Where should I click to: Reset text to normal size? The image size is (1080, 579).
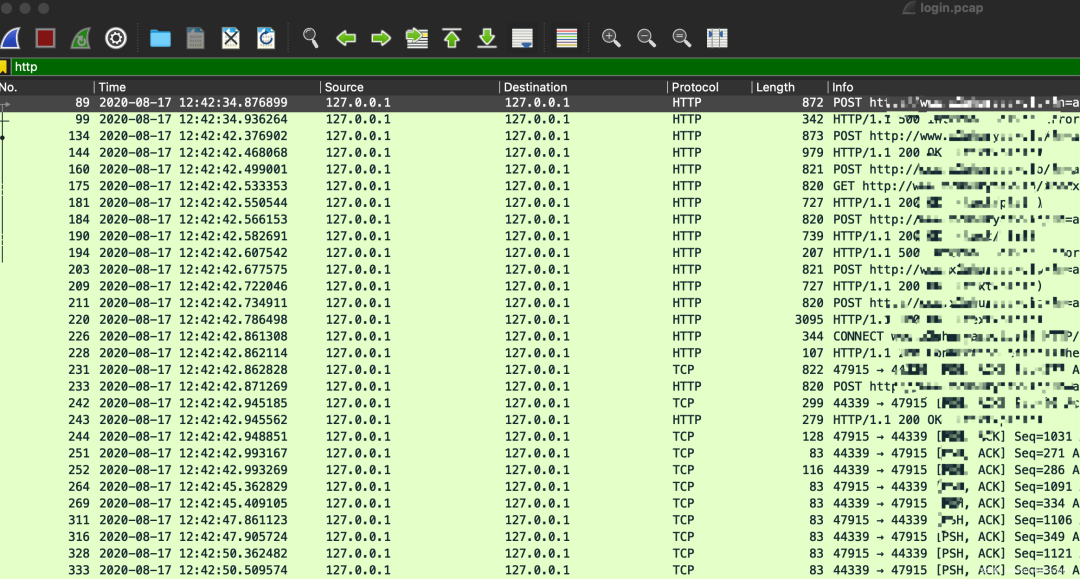(682, 38)
